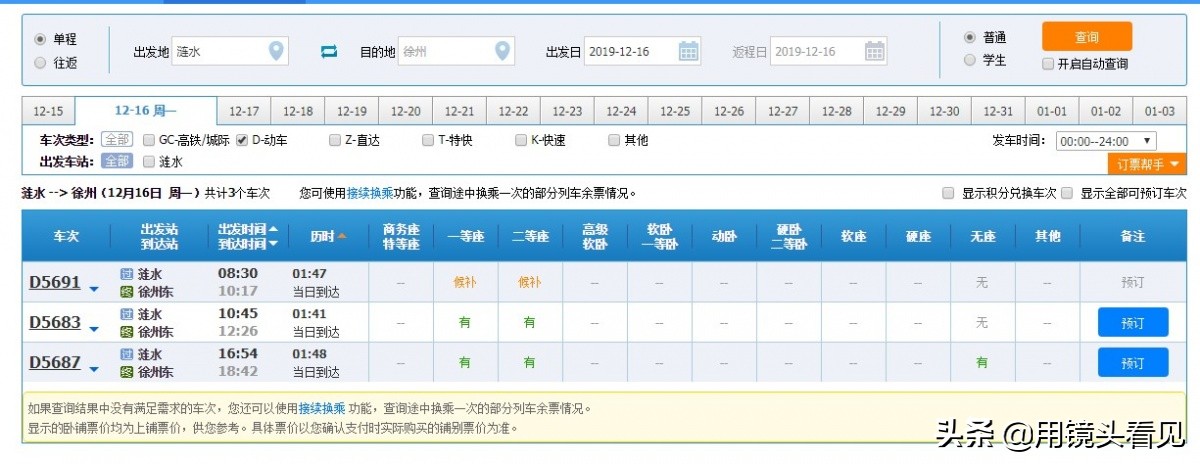Viewport: 1200px width, 464px height.
Task: Enable 显示积分兑换车次 checkbox
Action: pyautogui.click(x=948, y=193)
